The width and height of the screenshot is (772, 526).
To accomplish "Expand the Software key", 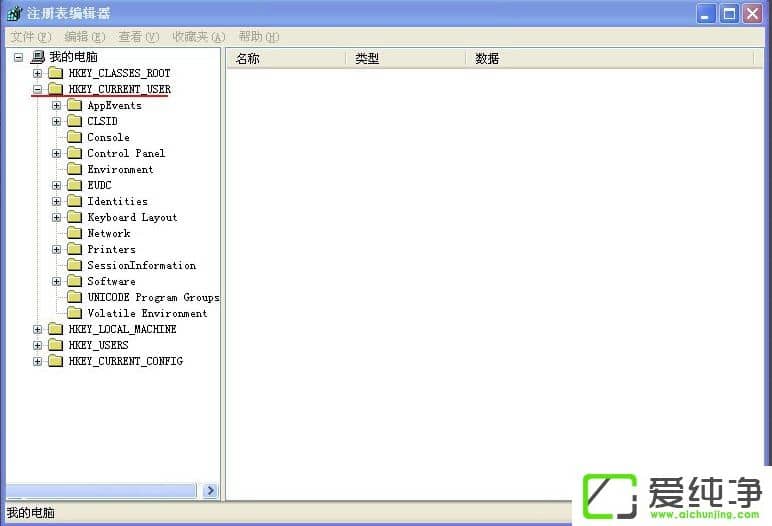I will point(57,281).
